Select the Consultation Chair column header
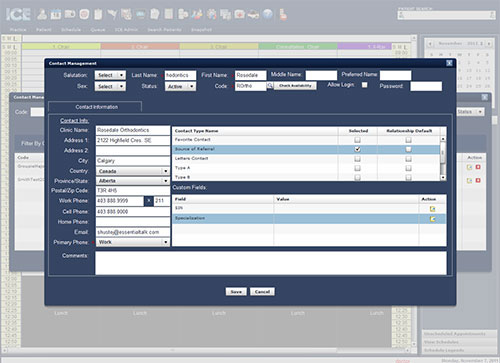Viewport: 500px width, 363px height. tap(298, 47)
